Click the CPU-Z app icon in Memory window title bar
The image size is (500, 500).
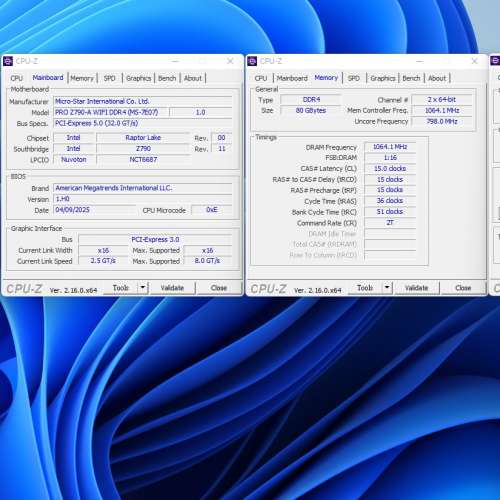(x=252, y=61)
